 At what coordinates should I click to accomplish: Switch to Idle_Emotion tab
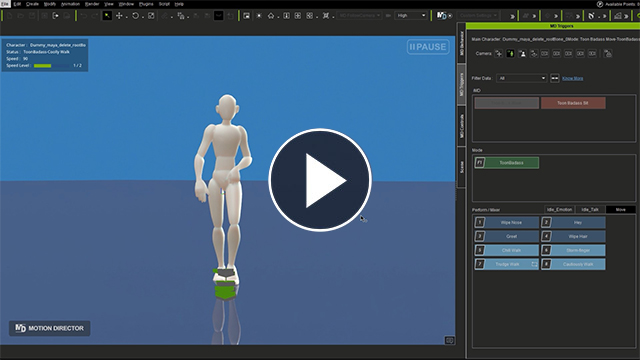pos(559,209)
